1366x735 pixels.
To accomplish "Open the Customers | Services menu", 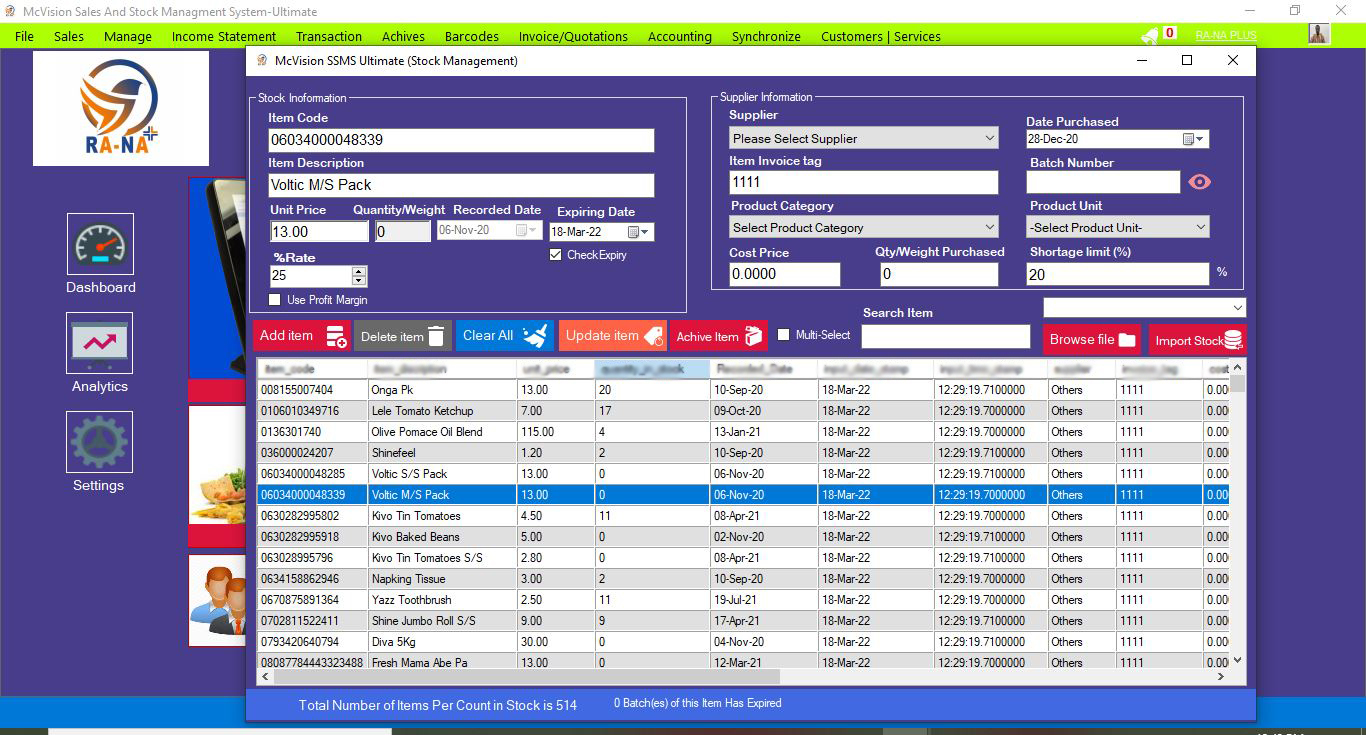I will click(x=881, y=36).
